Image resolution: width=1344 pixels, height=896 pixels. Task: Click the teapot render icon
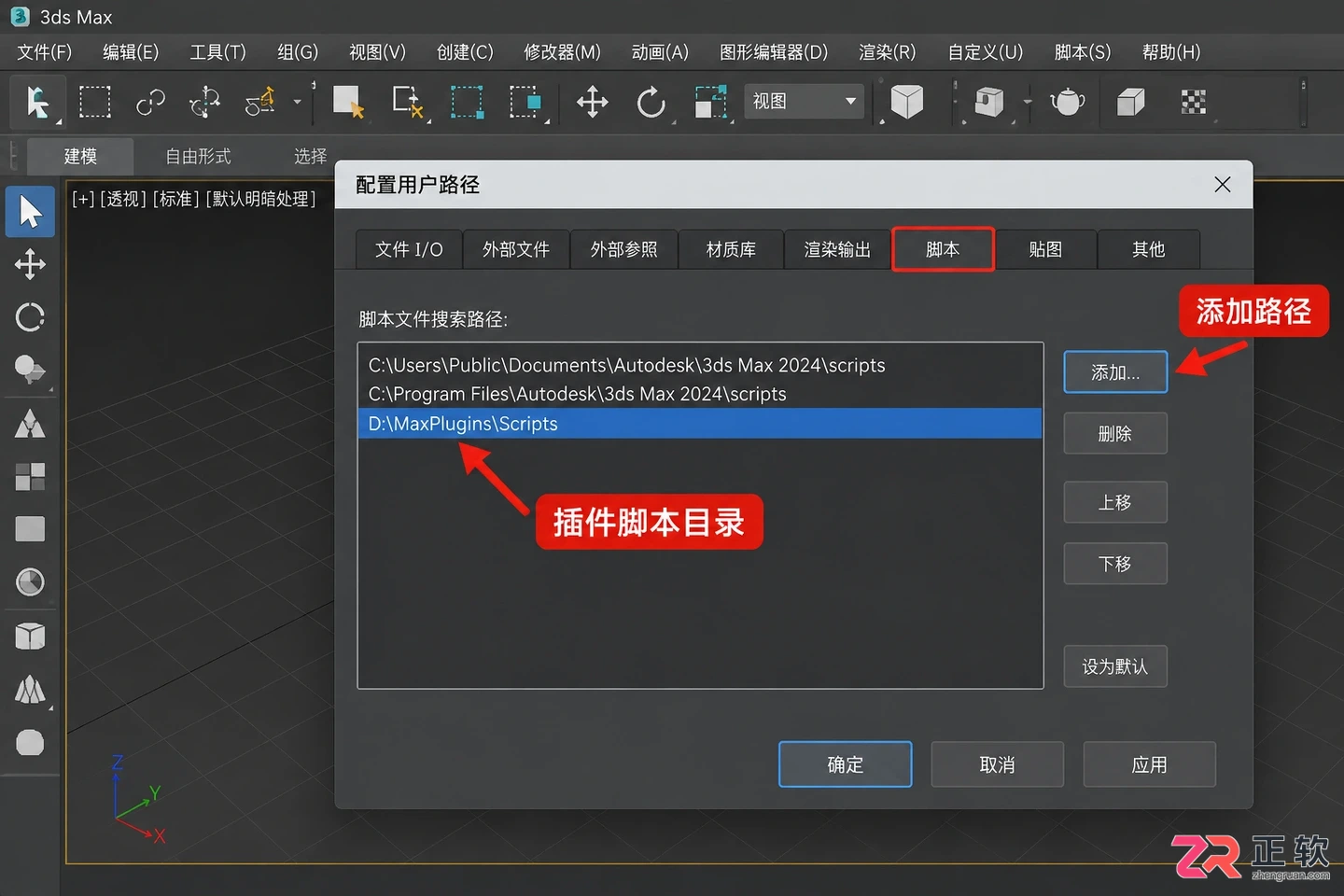1067,102
